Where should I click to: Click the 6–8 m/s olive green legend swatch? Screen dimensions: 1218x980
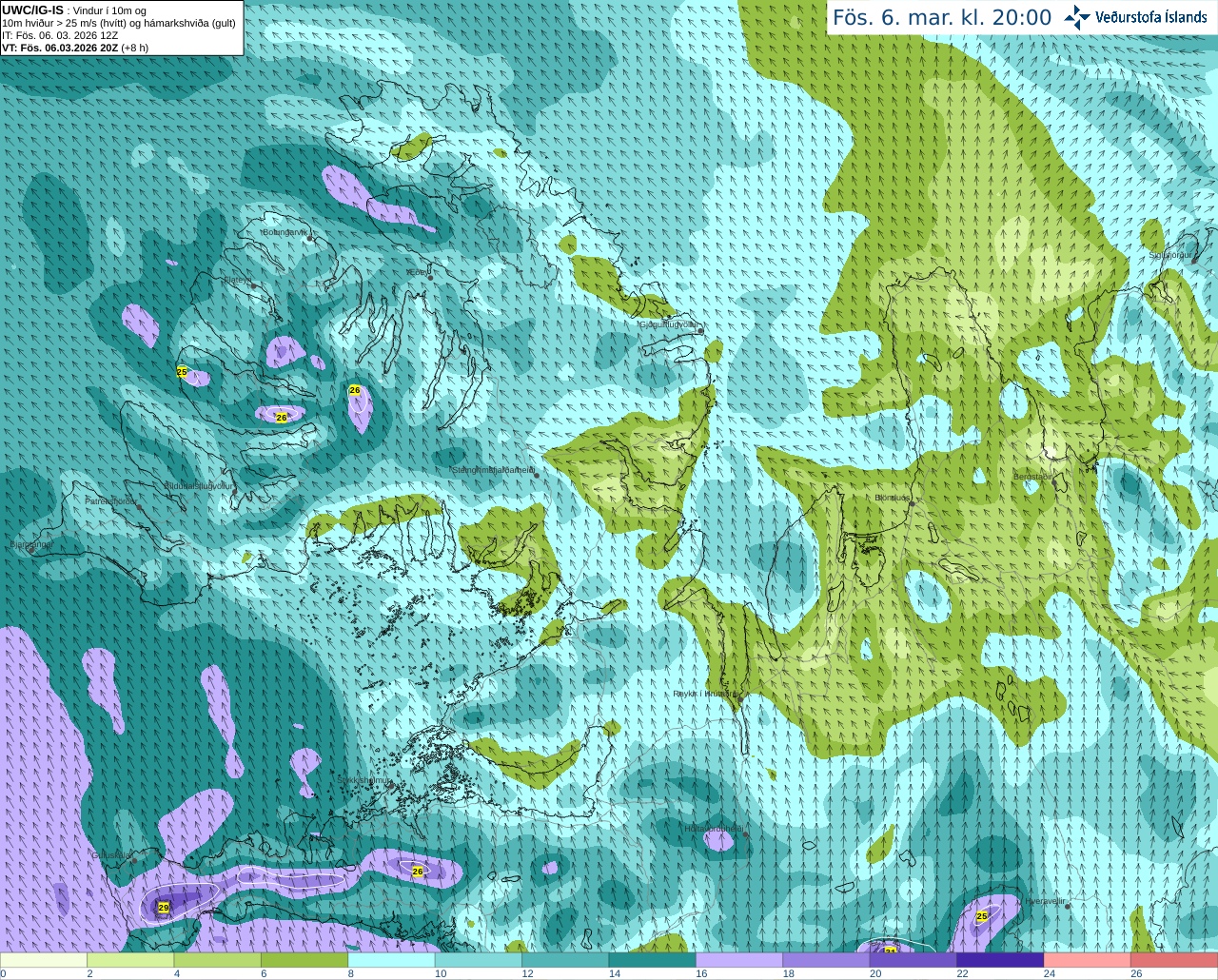pos(304,960)
